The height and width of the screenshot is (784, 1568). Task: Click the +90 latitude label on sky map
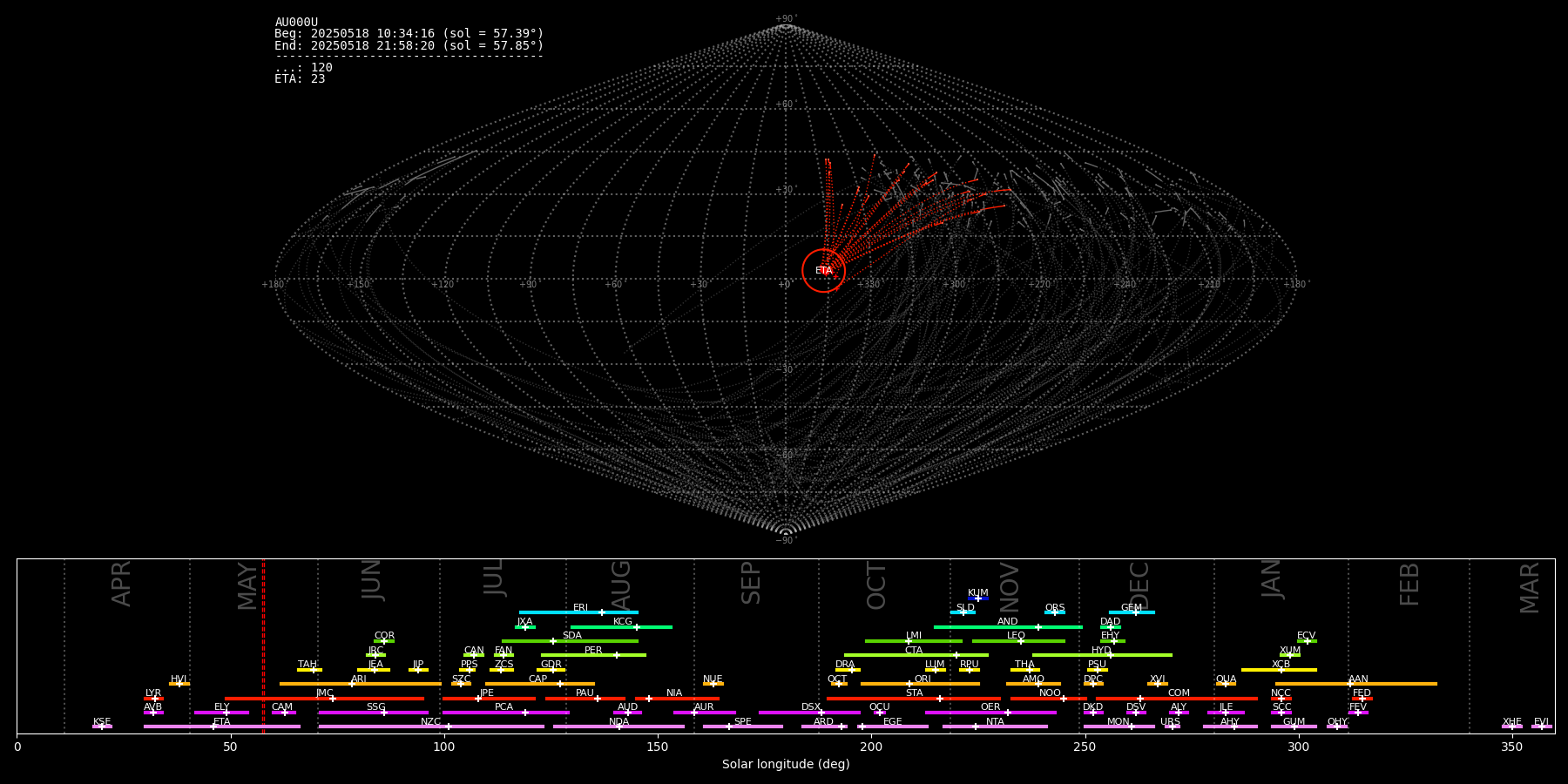click(786, 19)
